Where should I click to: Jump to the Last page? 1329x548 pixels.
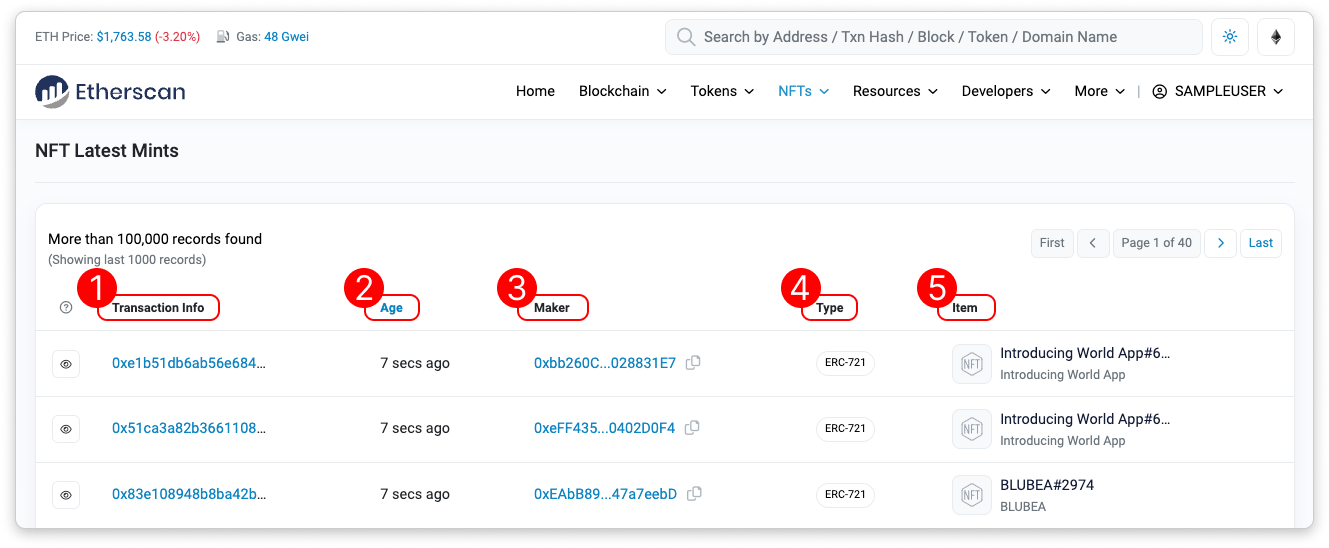(1260, 243)
